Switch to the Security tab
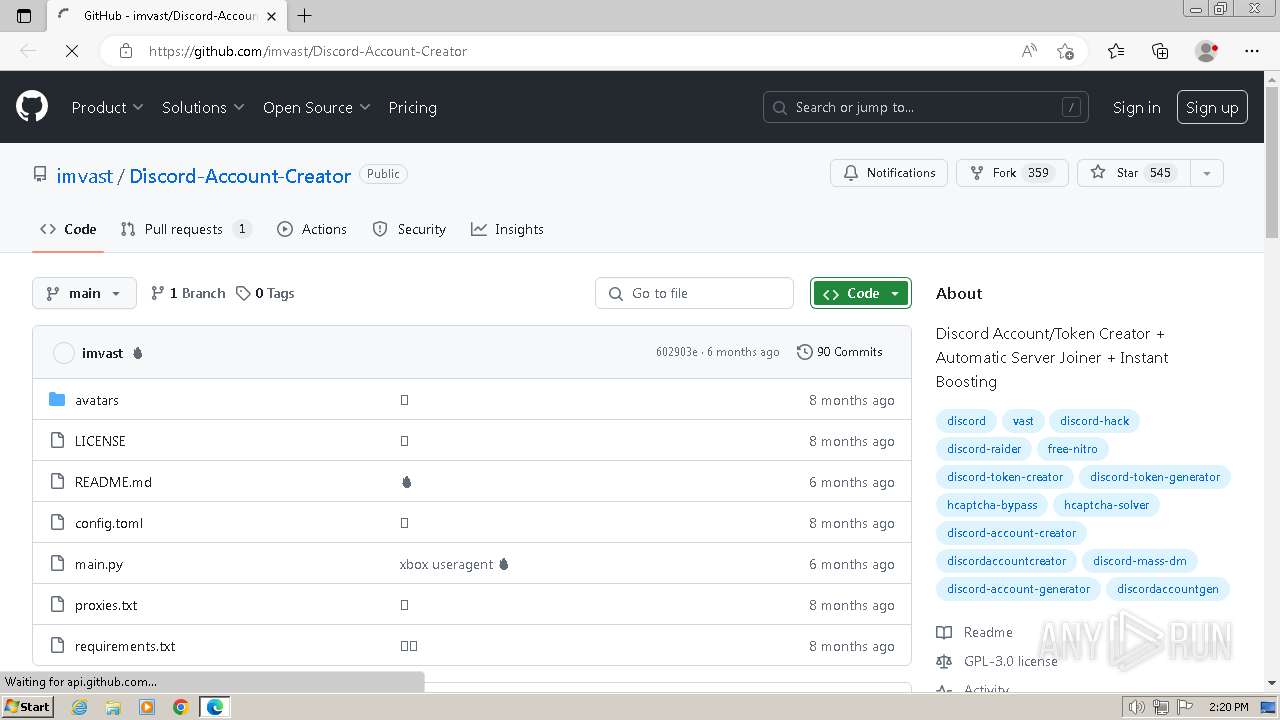1280x720 pixels. coord(409,229)
